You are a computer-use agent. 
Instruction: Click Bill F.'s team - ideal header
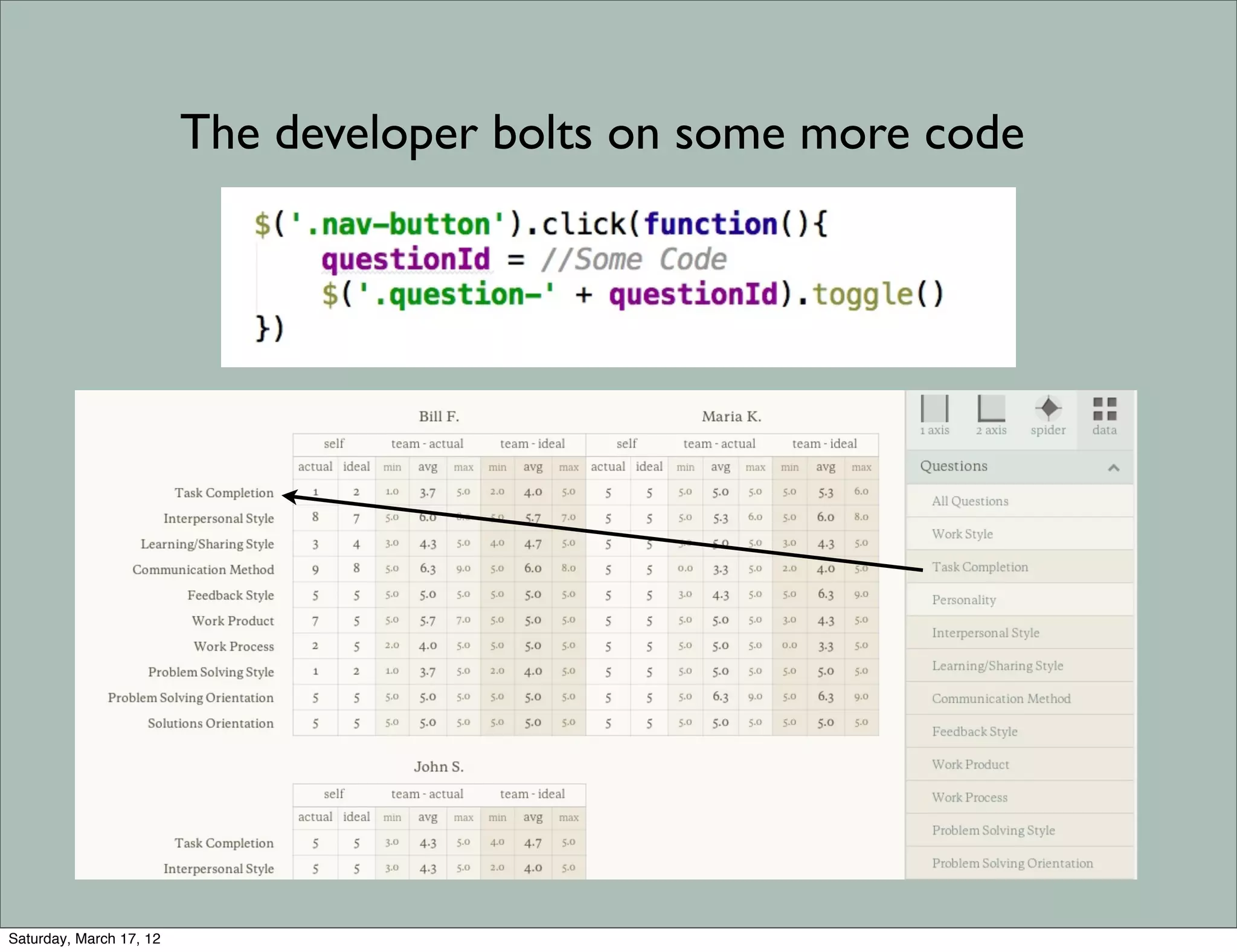tap(533, 444)
